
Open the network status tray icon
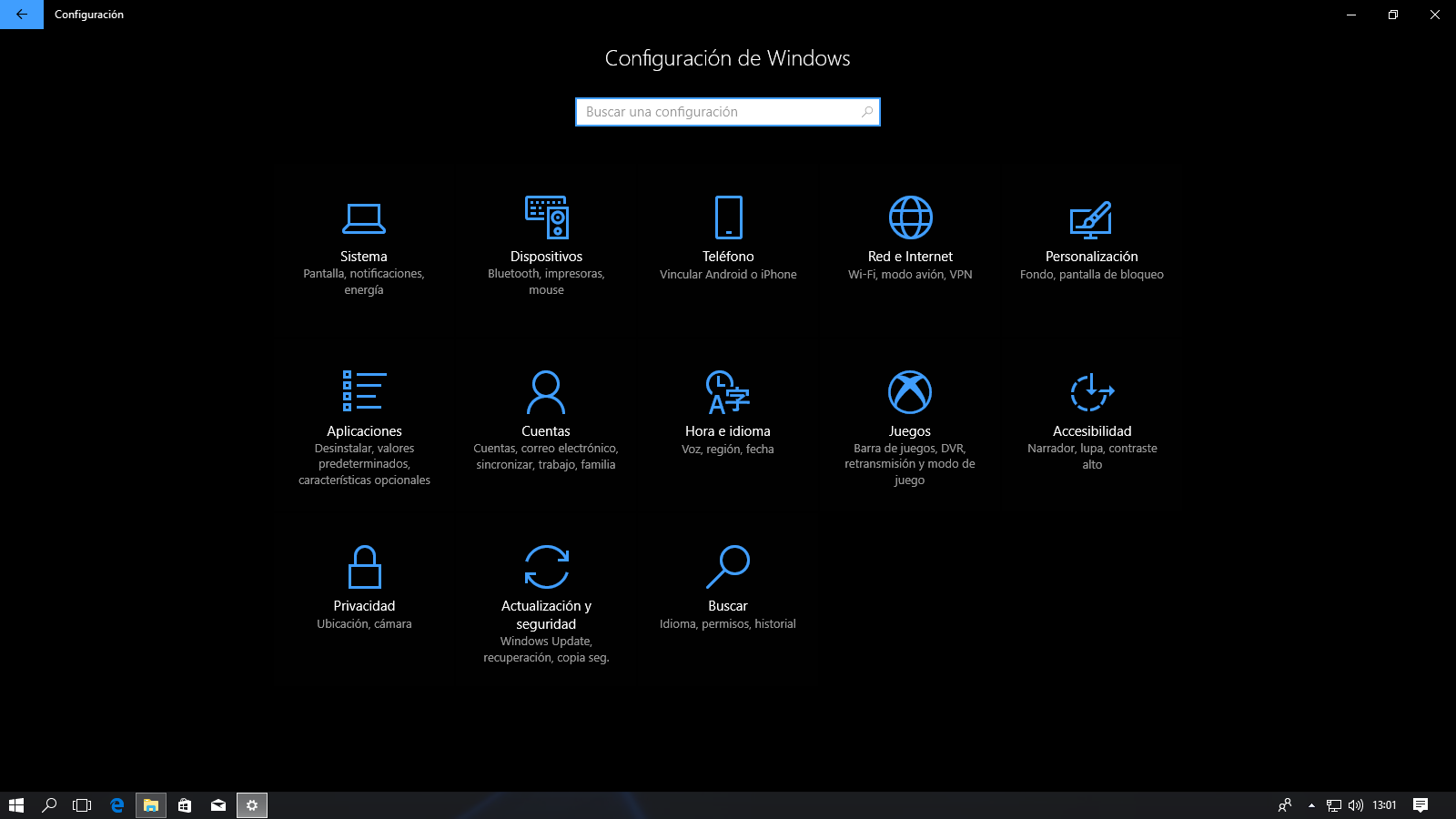pyautogui.click(x=1334, y=805)
